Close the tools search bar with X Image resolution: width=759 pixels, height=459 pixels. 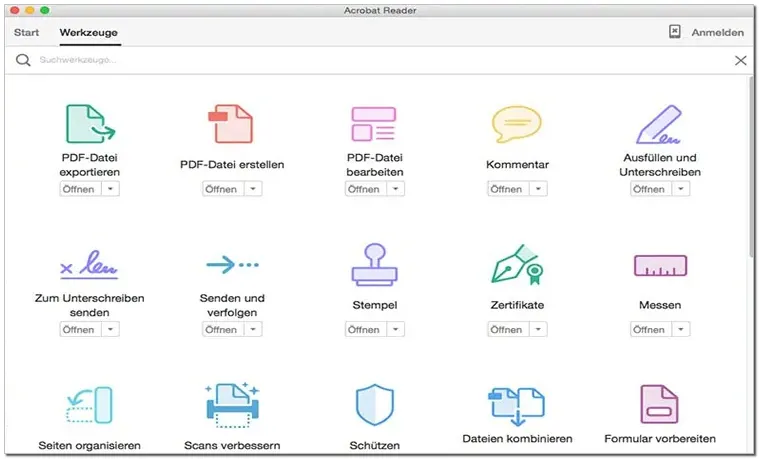click(741, 60)
